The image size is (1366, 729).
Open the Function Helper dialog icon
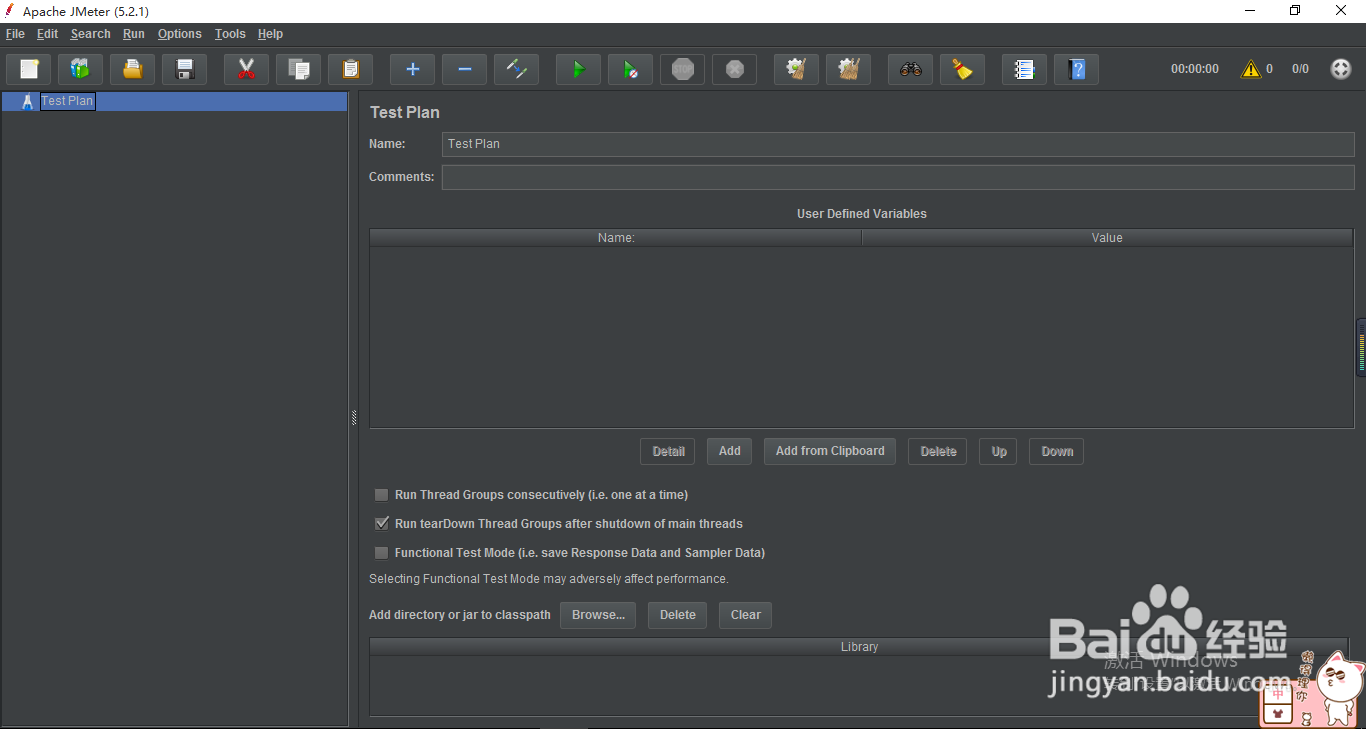pos(1025,69)
